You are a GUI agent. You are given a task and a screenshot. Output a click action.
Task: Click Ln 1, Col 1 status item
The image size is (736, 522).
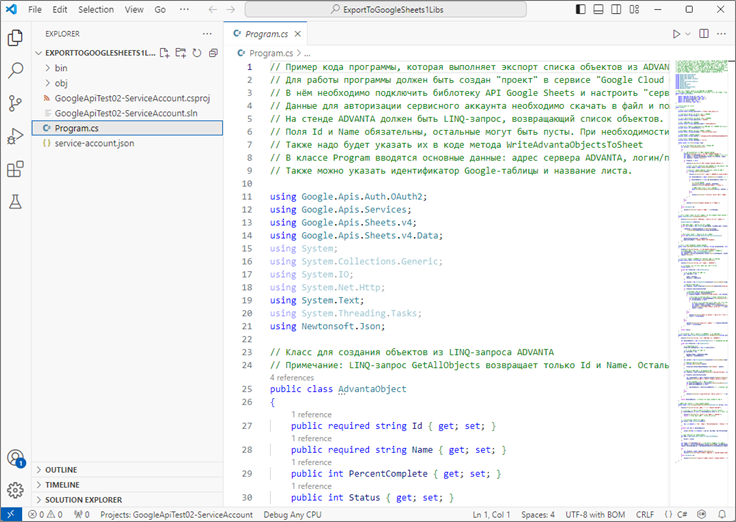pyautogui.click(x=491, y=514)
